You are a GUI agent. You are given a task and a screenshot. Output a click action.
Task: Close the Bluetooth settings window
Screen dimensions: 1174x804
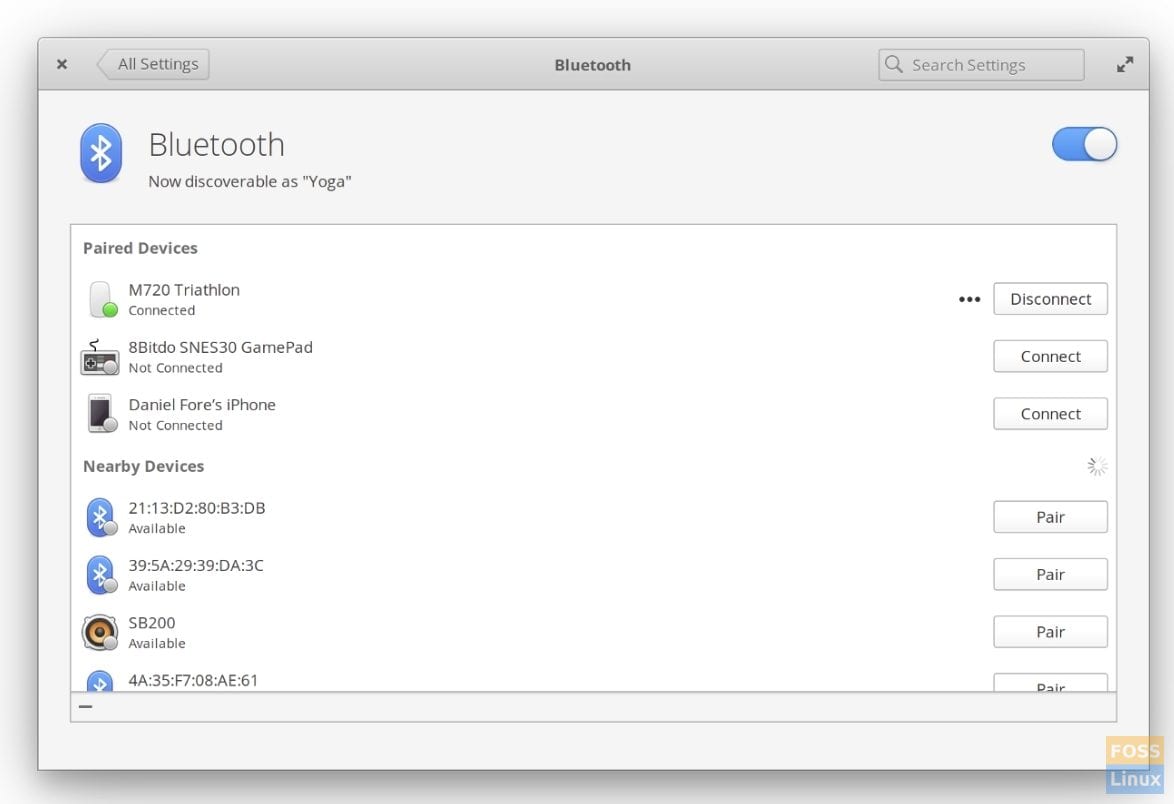pyautogui.click(x=62, y=64)
